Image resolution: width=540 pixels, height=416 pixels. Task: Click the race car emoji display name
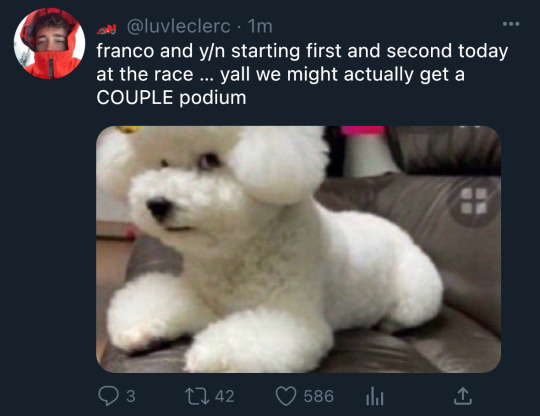click(106, 30)
